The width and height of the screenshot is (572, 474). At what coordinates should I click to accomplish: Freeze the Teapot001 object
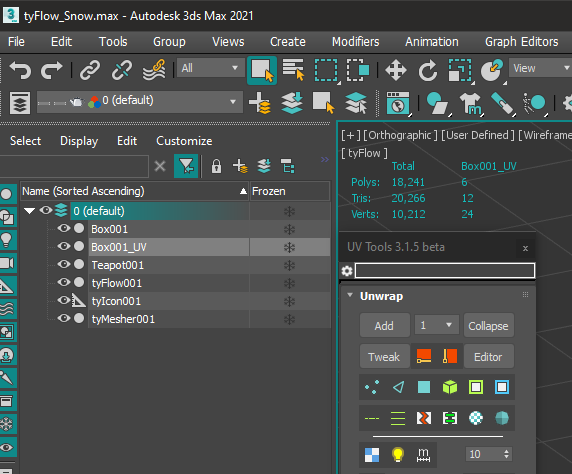pos(289,265)
